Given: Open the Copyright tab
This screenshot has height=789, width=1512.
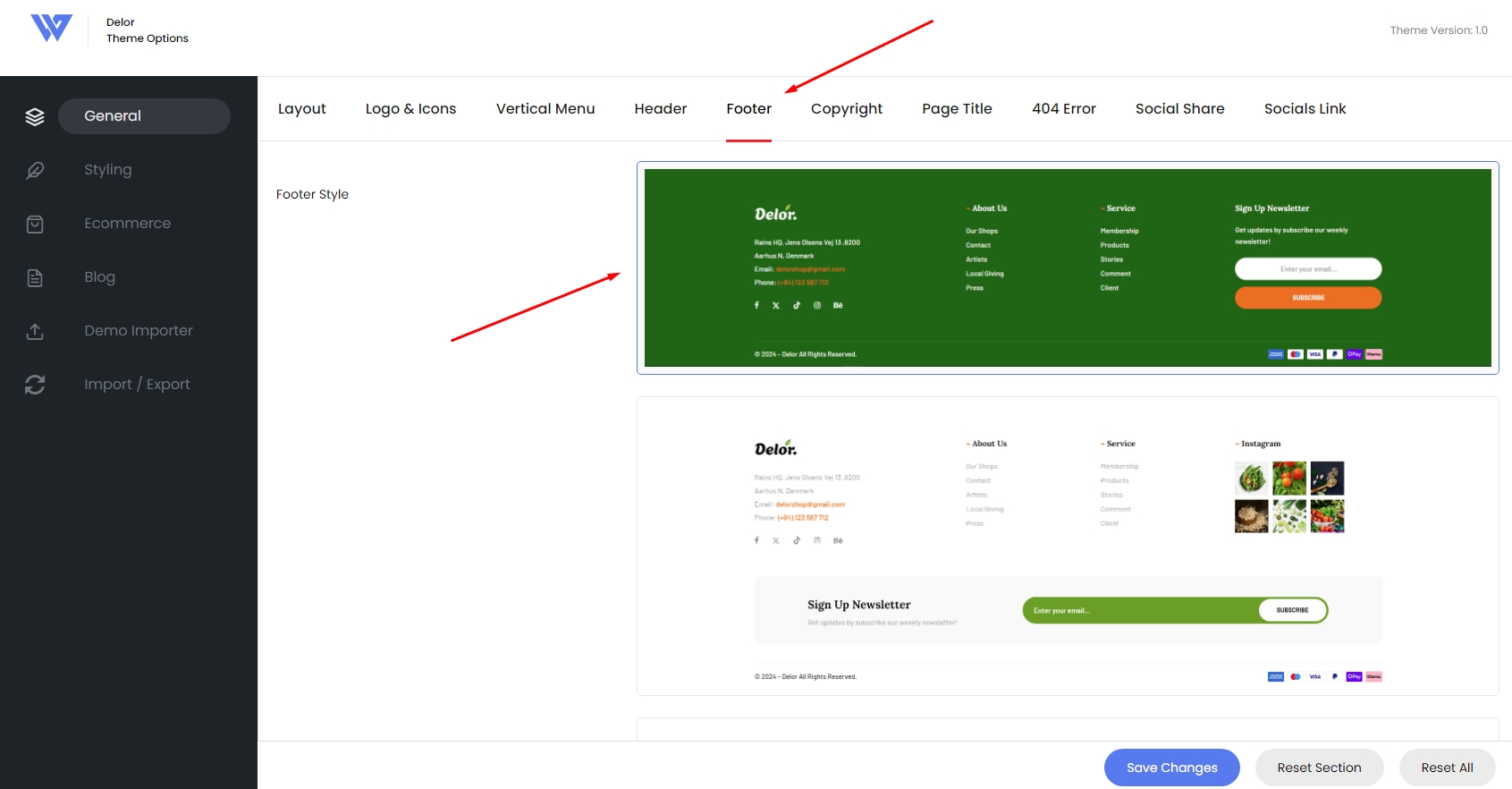Looking at the screenshot, I should [847, 108].
